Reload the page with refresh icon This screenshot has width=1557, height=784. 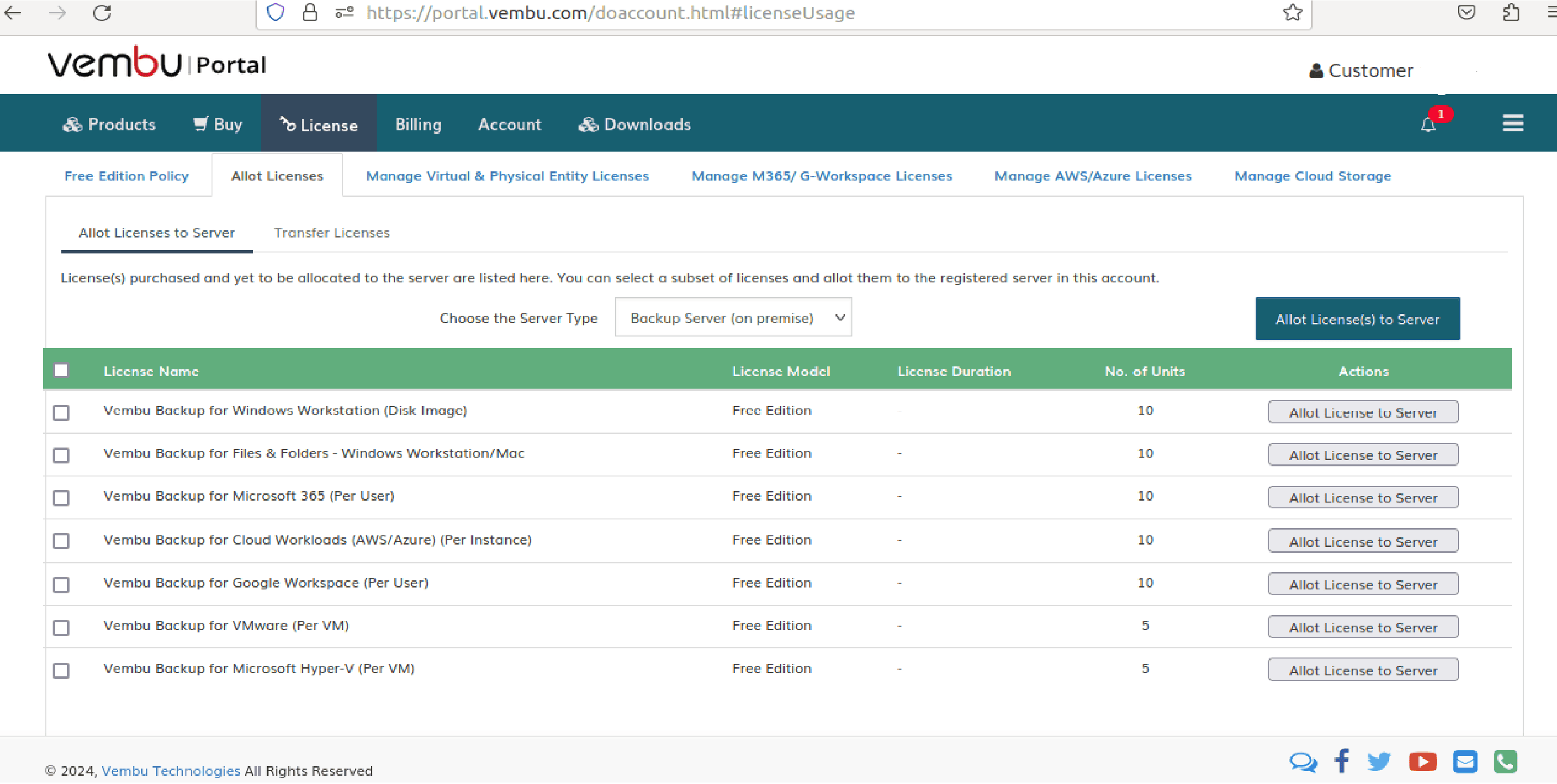[101, 12]
